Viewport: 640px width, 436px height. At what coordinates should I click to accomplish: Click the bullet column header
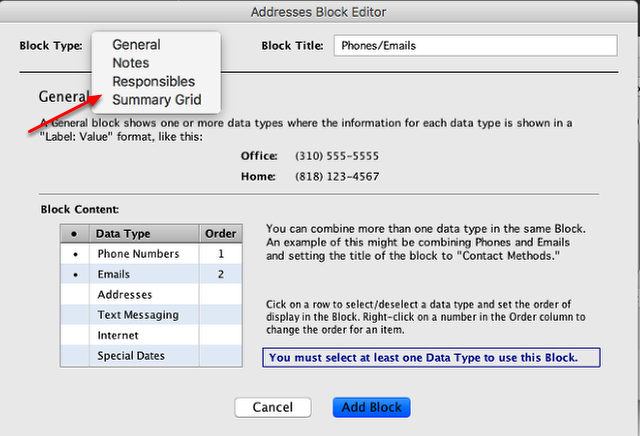[75, 234]
